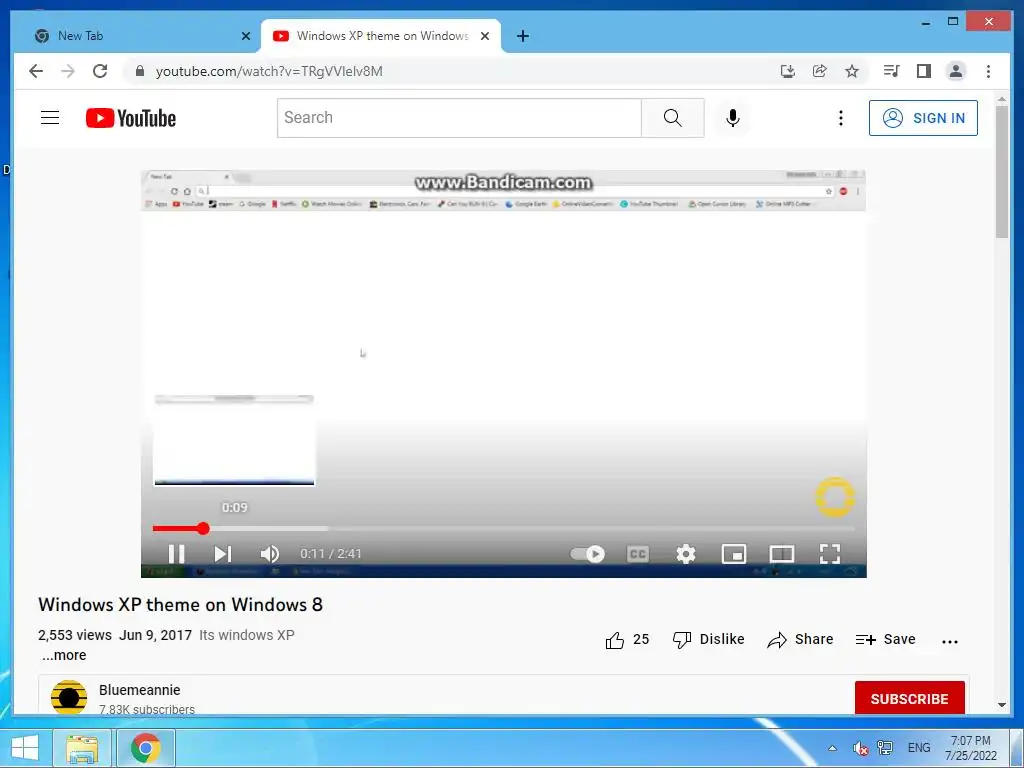Open YouTube hamburger guide menu
Viewport: 1024px width, 768px height.
(x=50, y=118)
